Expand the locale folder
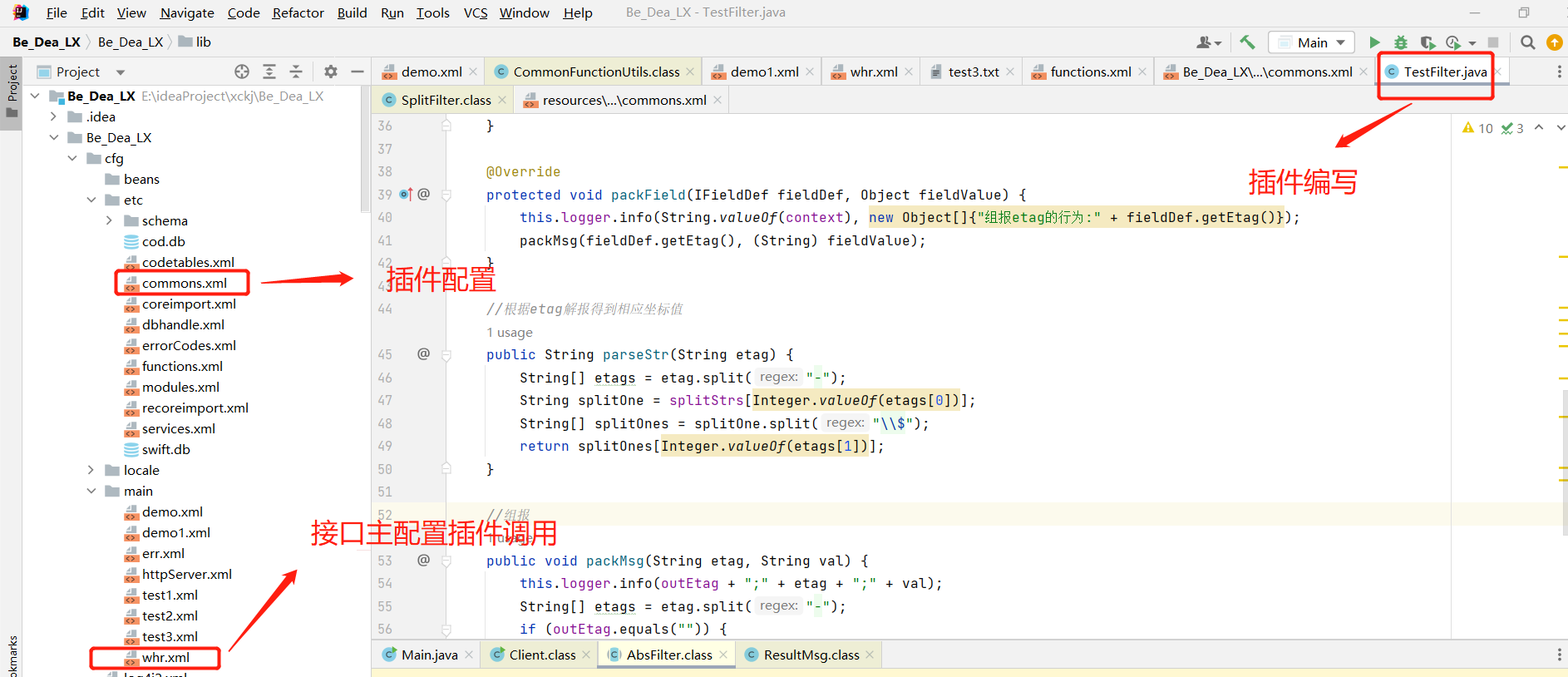This screenshot has height=677, width=1568. point(91,471)
